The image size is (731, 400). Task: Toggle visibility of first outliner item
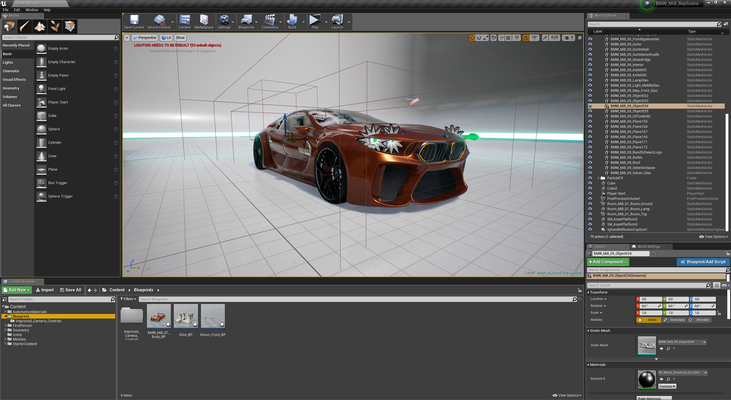pyautogui.click(x=591, y=38)
